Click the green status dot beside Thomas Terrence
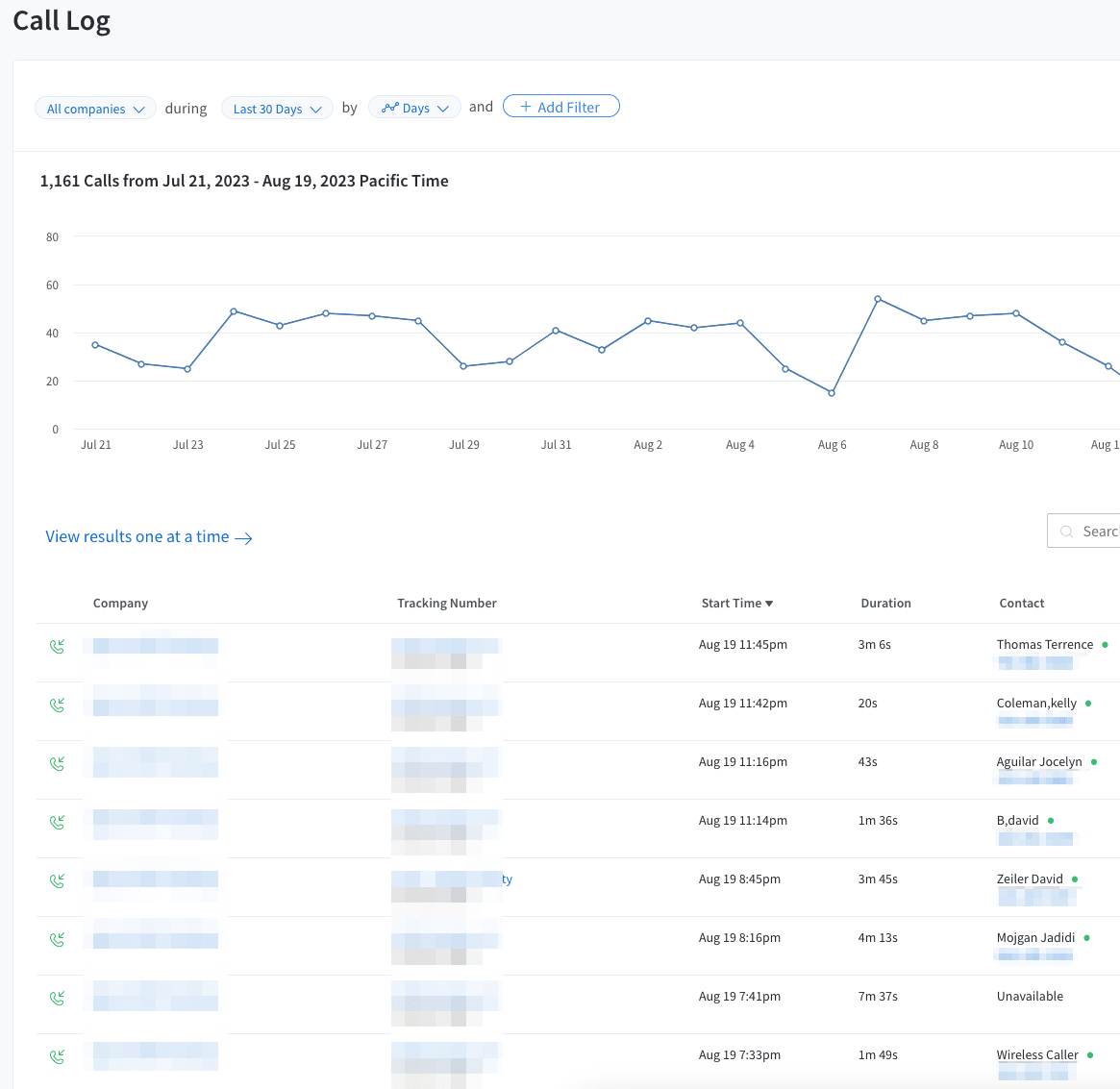Screen dimensions: 1120x1089 tap(1105, 645)
